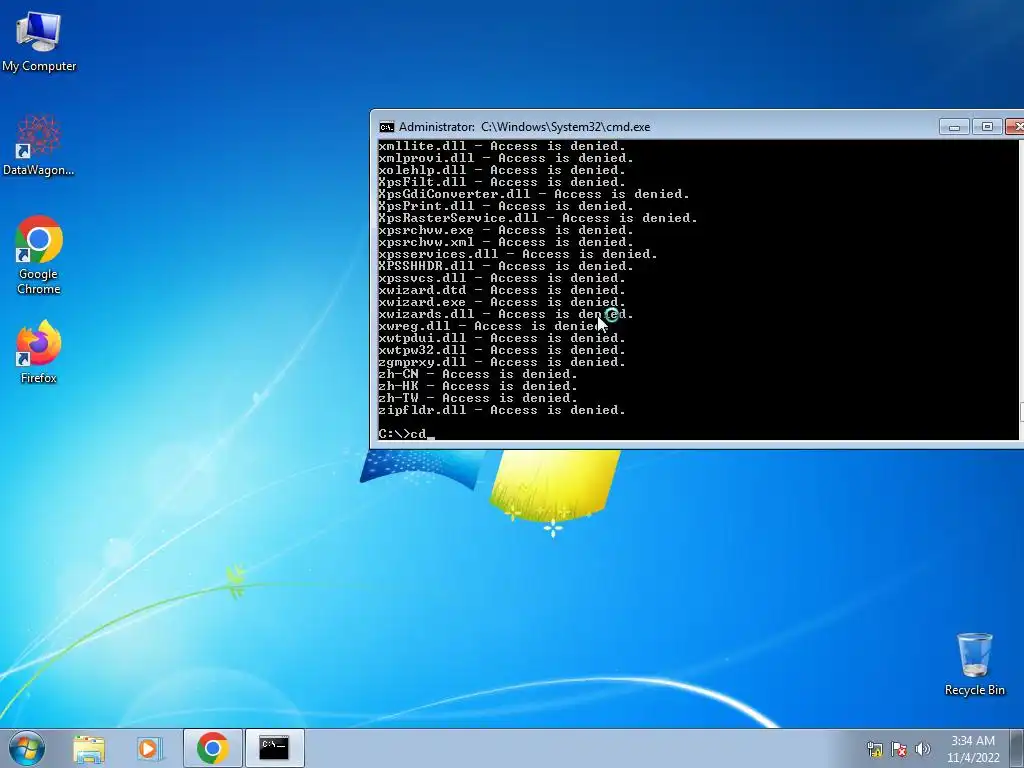The height and width of the screenshot is (768, 1024).
Task: Click the 'zh-CN - Access is denied.' line
Action: [x=477, y=374]
